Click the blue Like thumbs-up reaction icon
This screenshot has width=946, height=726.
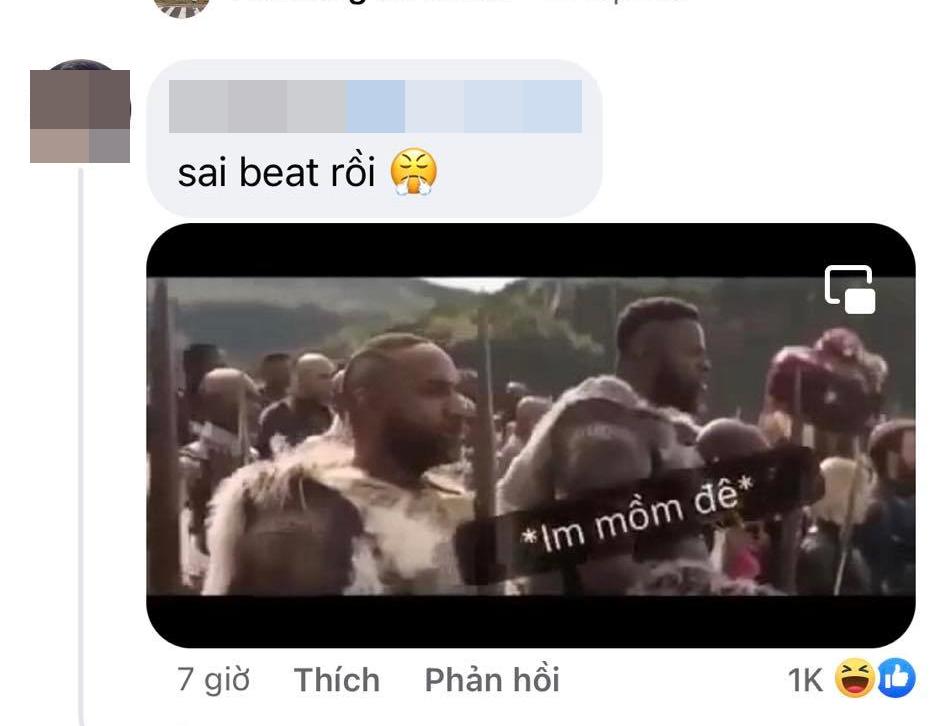pyautogui.click(x=897, y=678)
